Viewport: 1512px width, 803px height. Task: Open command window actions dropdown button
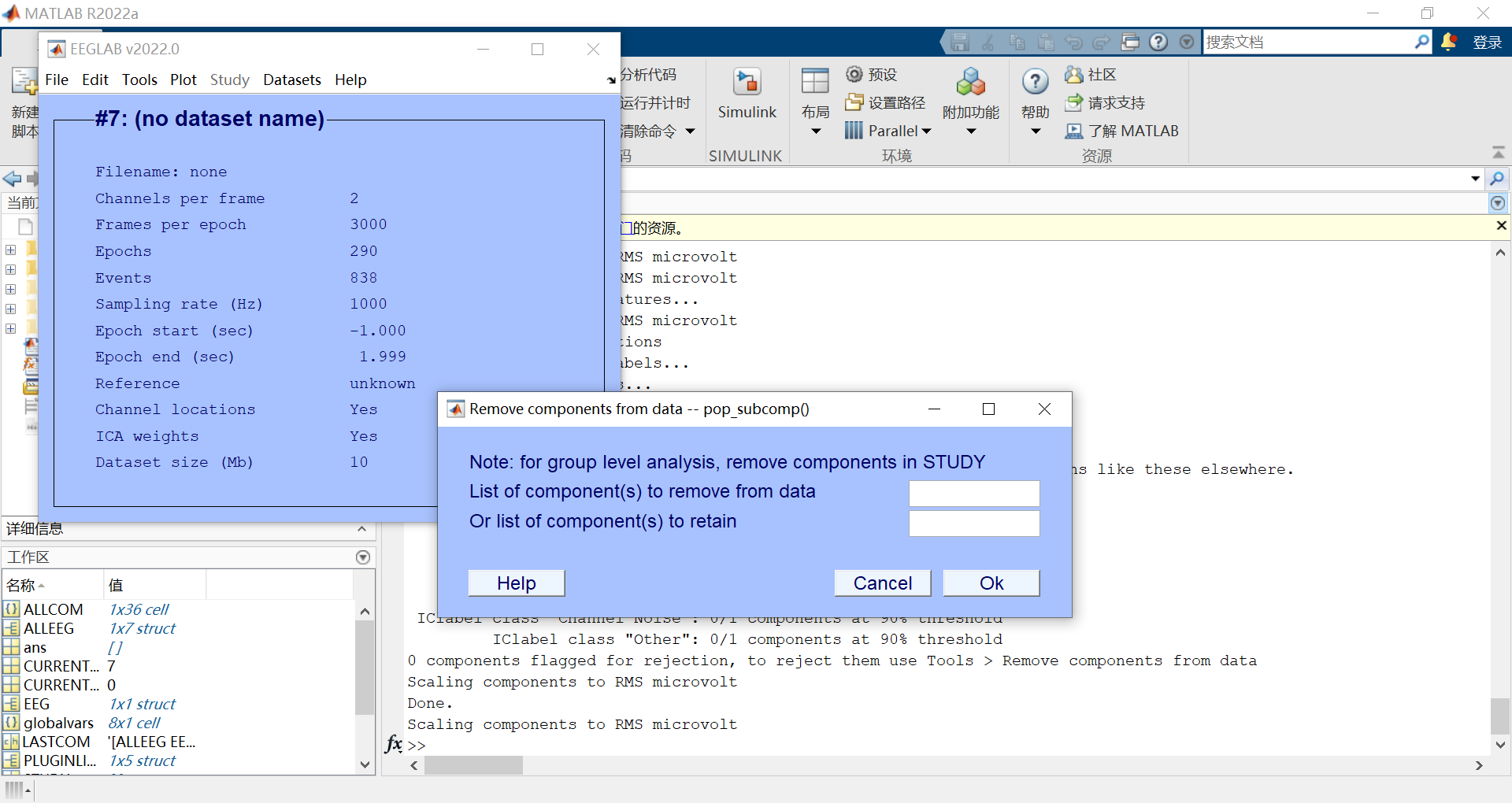tap(1497, 204)
